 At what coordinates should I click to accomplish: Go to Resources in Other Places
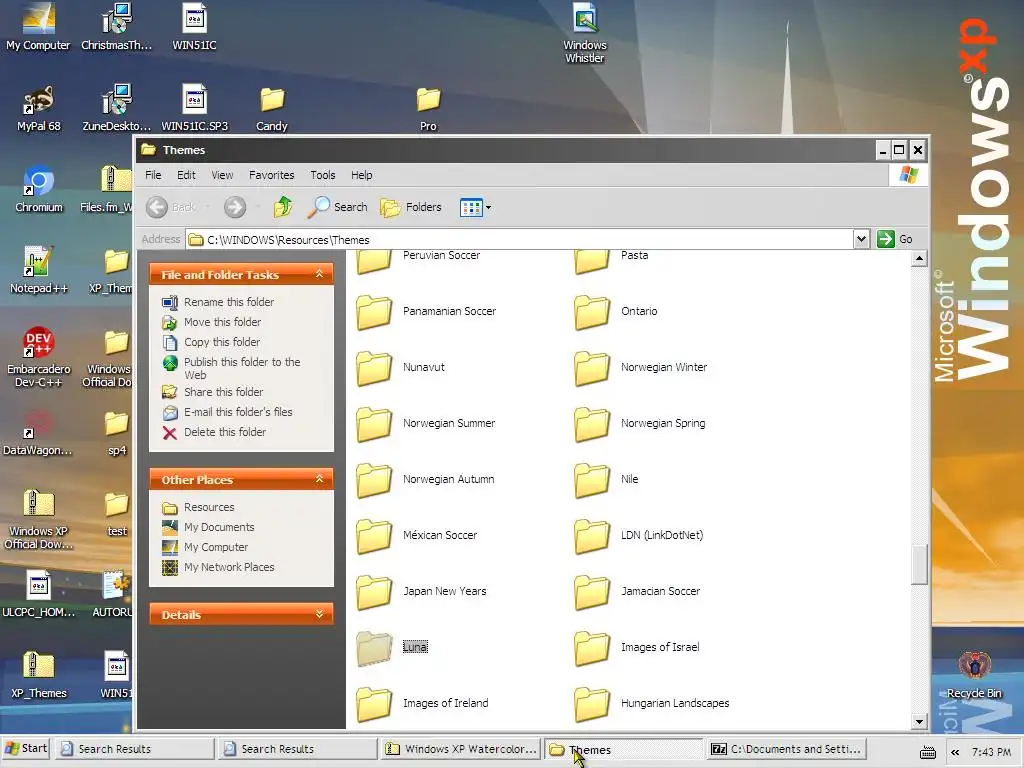[x=209, y=507]
